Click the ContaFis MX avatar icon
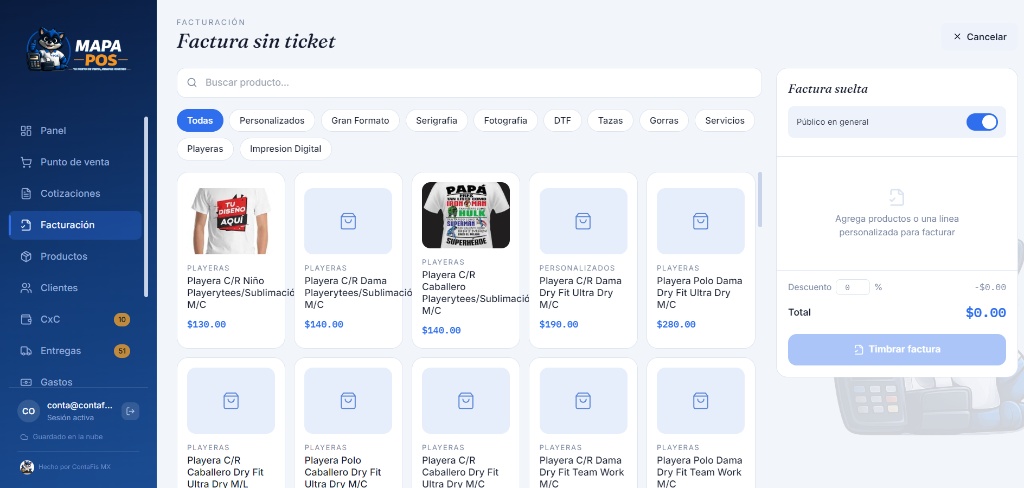 [x=27, y=466]
